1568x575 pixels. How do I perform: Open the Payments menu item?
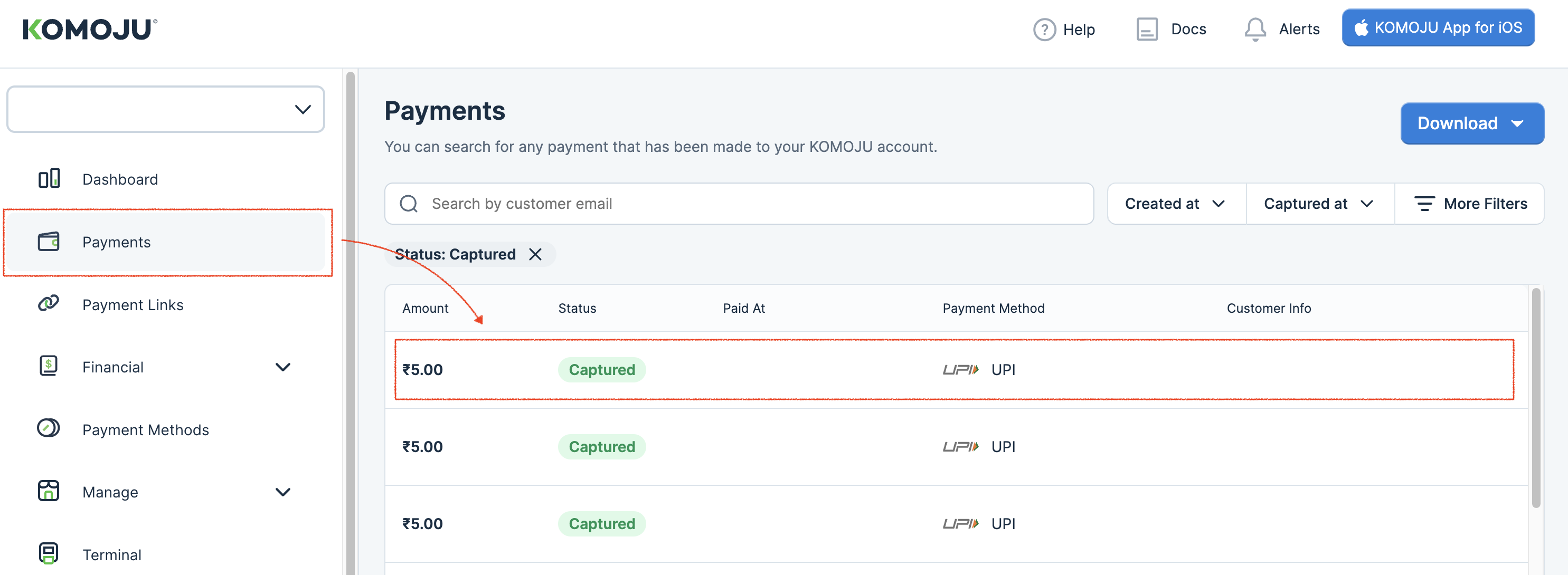coord(116,242)
